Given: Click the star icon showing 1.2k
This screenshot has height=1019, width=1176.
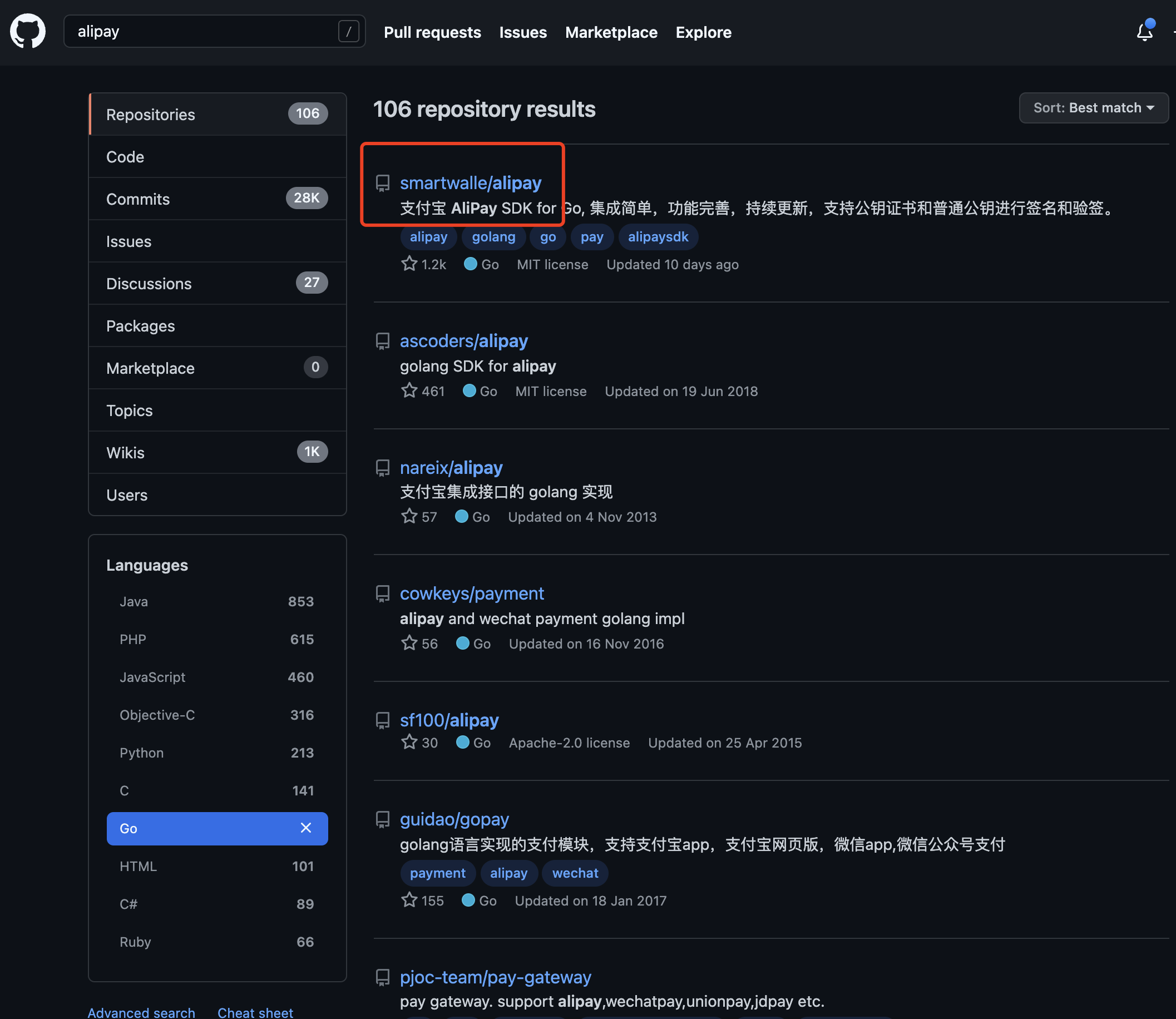Looking at the screenshot, I should tap(409, 264).
